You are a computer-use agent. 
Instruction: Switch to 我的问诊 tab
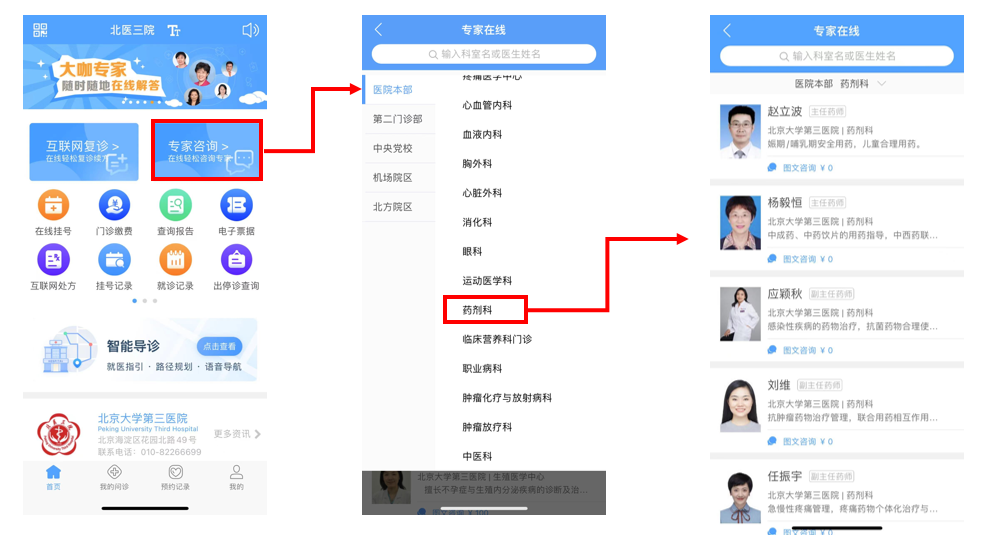pos(114,477)
